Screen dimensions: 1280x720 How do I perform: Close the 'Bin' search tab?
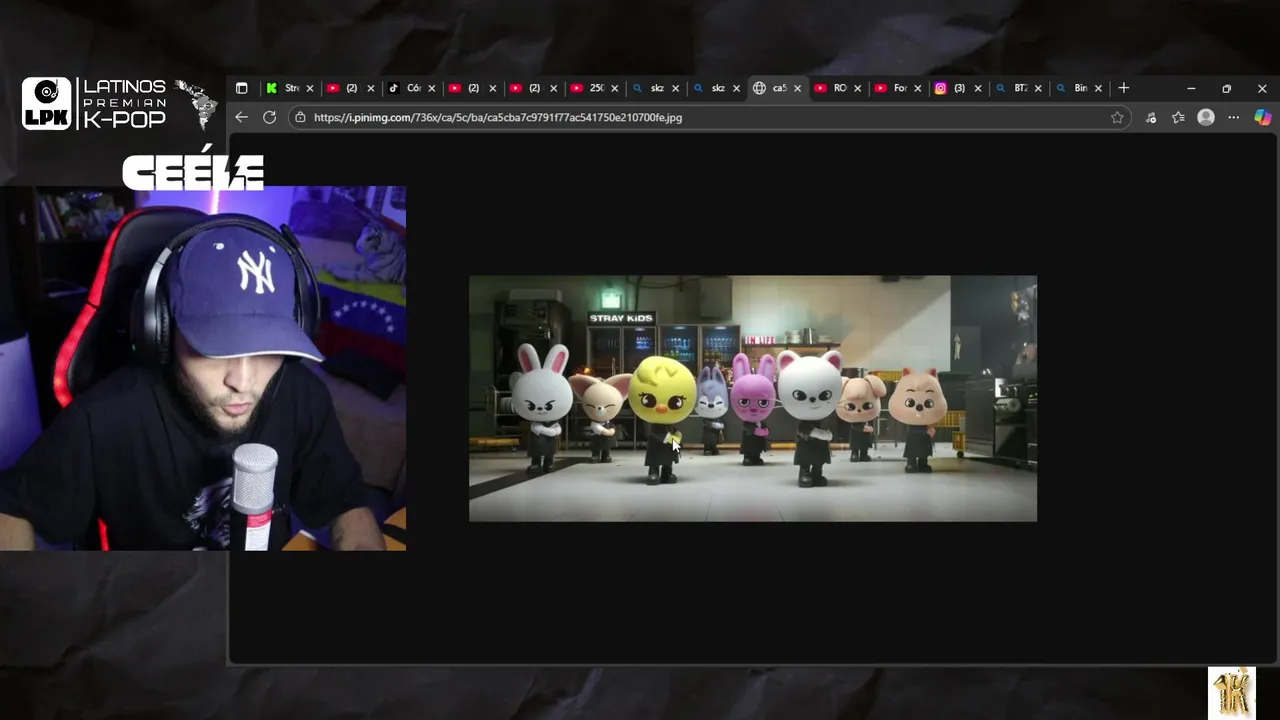click(1098, 88)
